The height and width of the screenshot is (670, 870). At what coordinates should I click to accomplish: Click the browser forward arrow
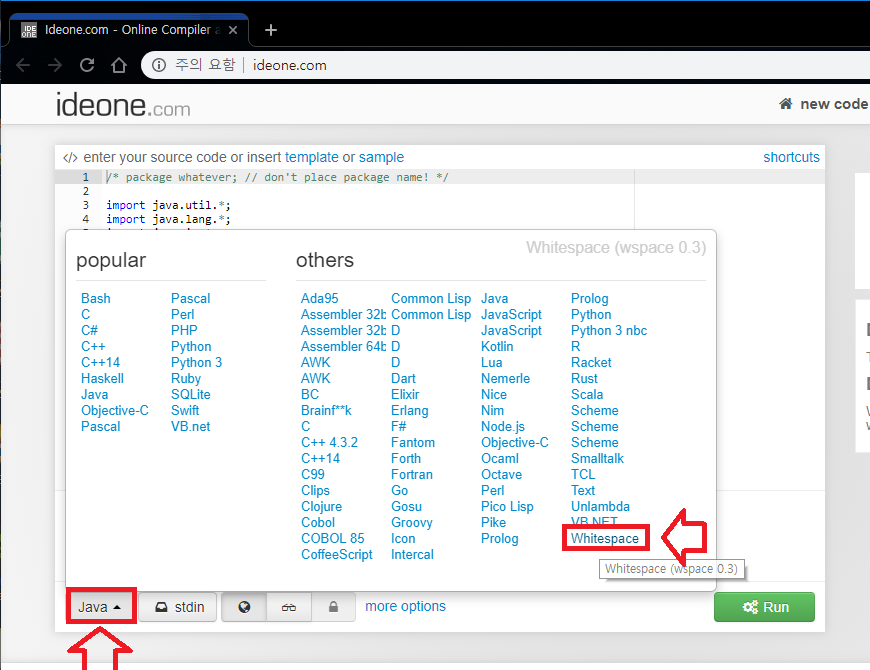point(55,65)
